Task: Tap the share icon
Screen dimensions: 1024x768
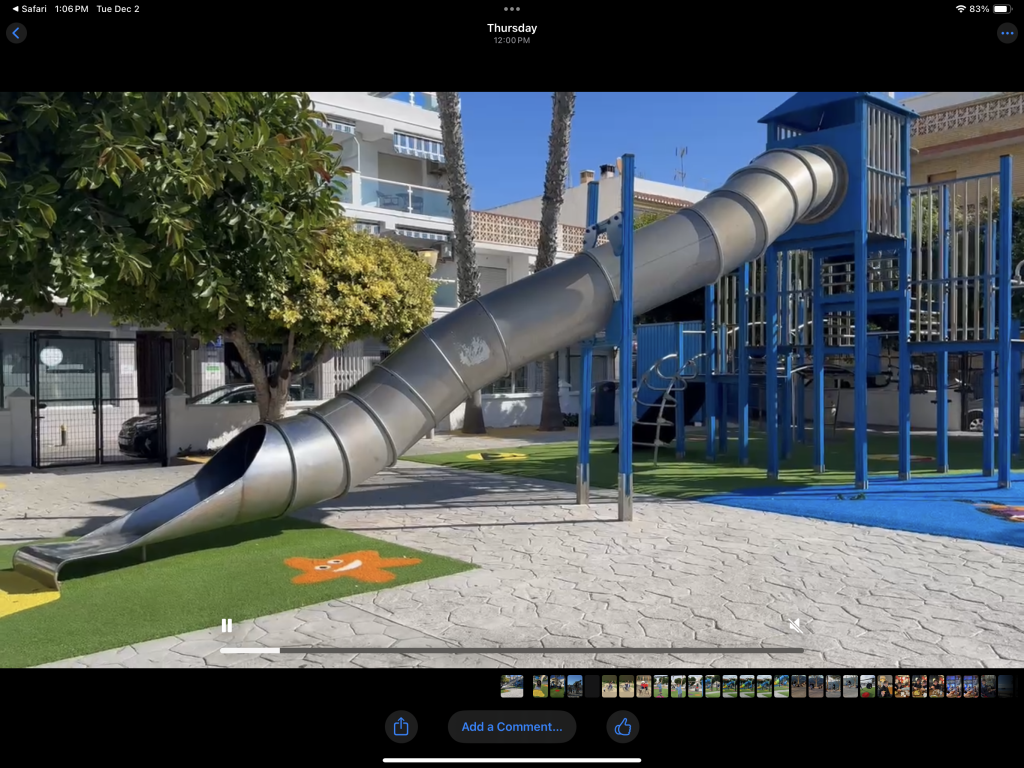Action: pyautogui.click(x=401, y=727)
